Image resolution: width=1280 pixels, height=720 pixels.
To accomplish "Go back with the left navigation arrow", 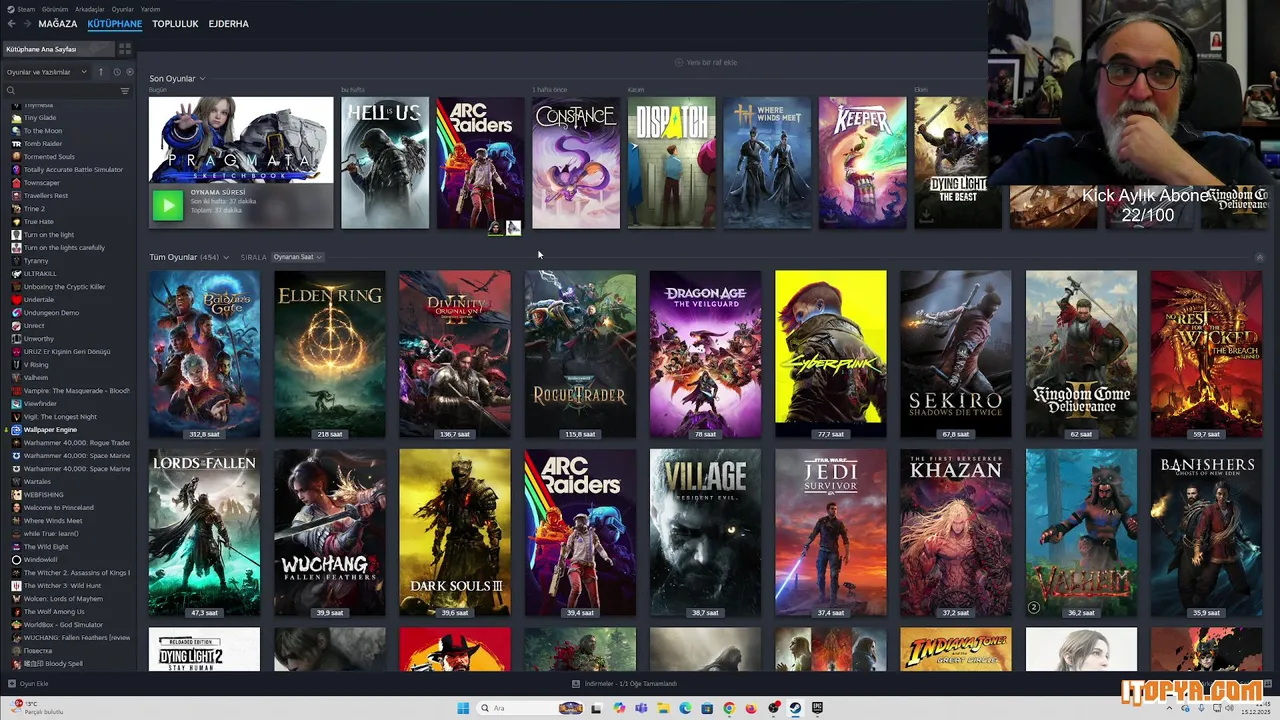I will 12,23.
